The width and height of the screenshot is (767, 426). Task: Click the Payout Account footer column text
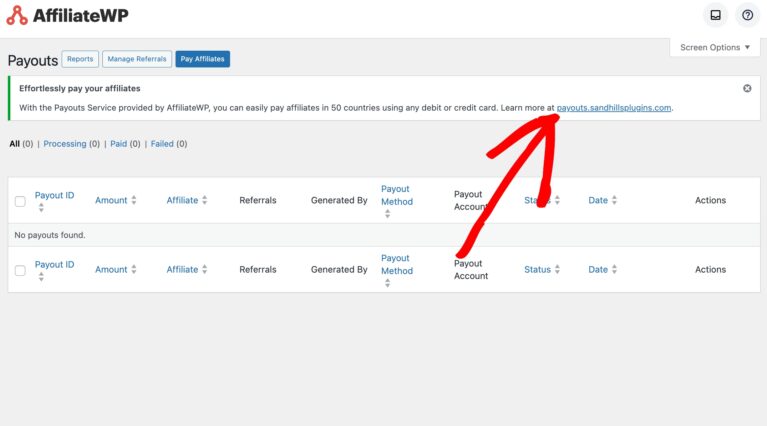471,269
